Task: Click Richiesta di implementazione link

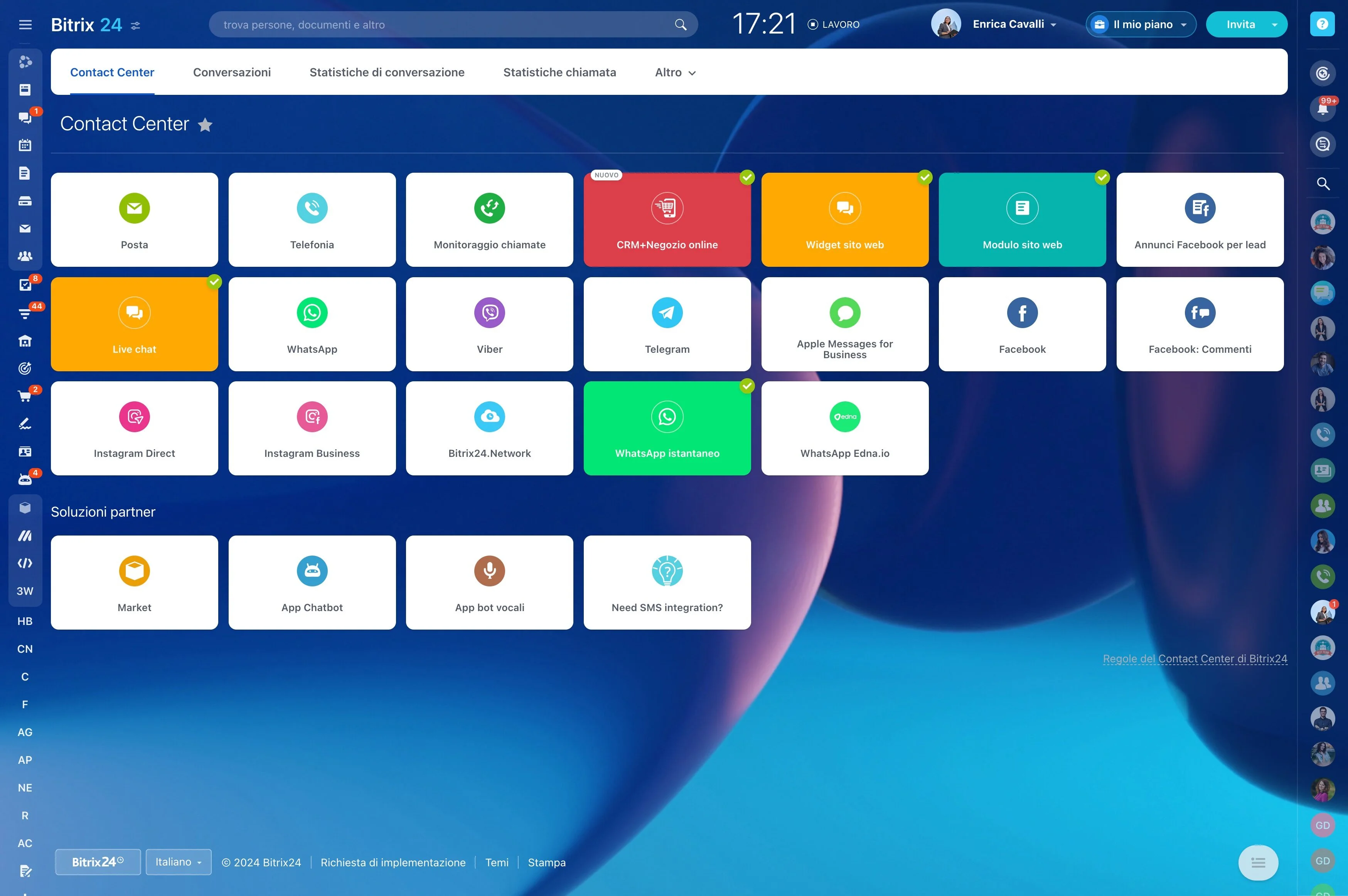Action: [x=393, y=862]
